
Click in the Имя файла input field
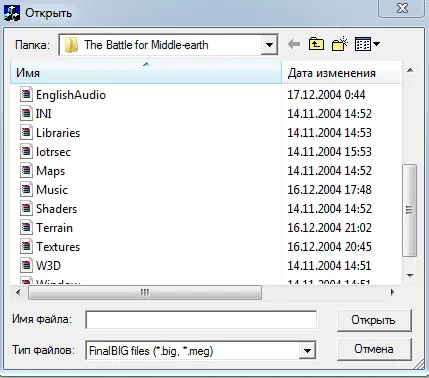(x=201, y=320)
